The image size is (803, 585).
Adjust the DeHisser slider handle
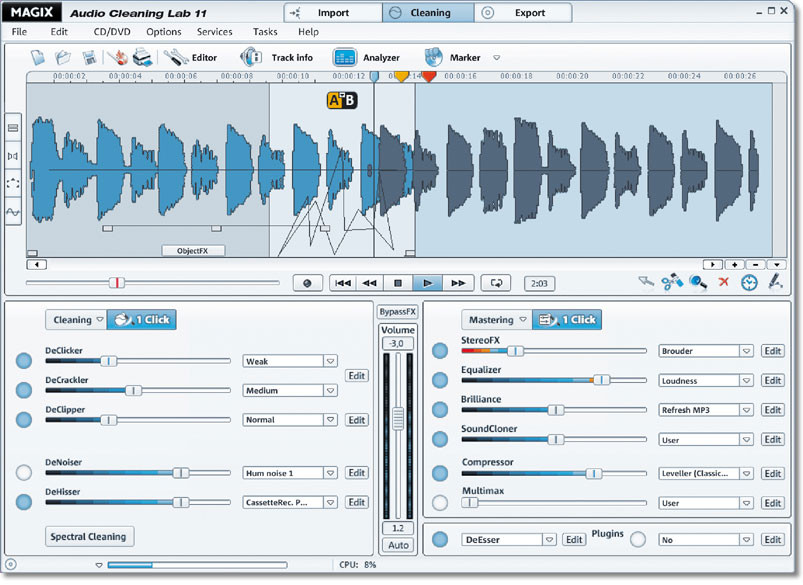(180, 503)
